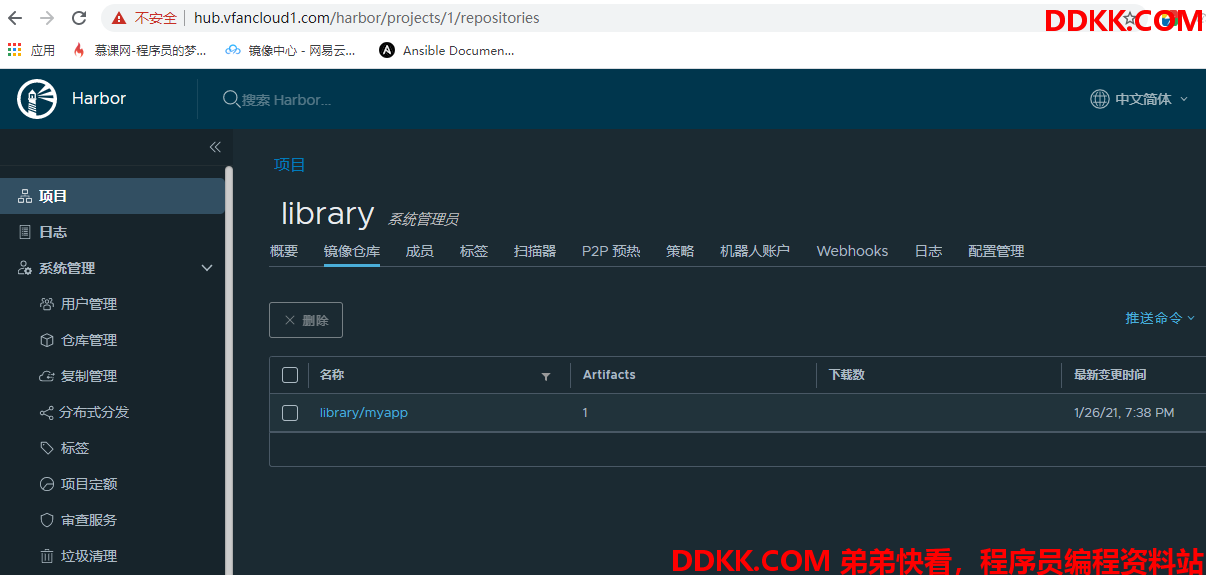Image resolution: width=1206 pixels, height=575 pixels.
Task: Toggle the select-all header checkbox
Action: [x=290, y=375]
